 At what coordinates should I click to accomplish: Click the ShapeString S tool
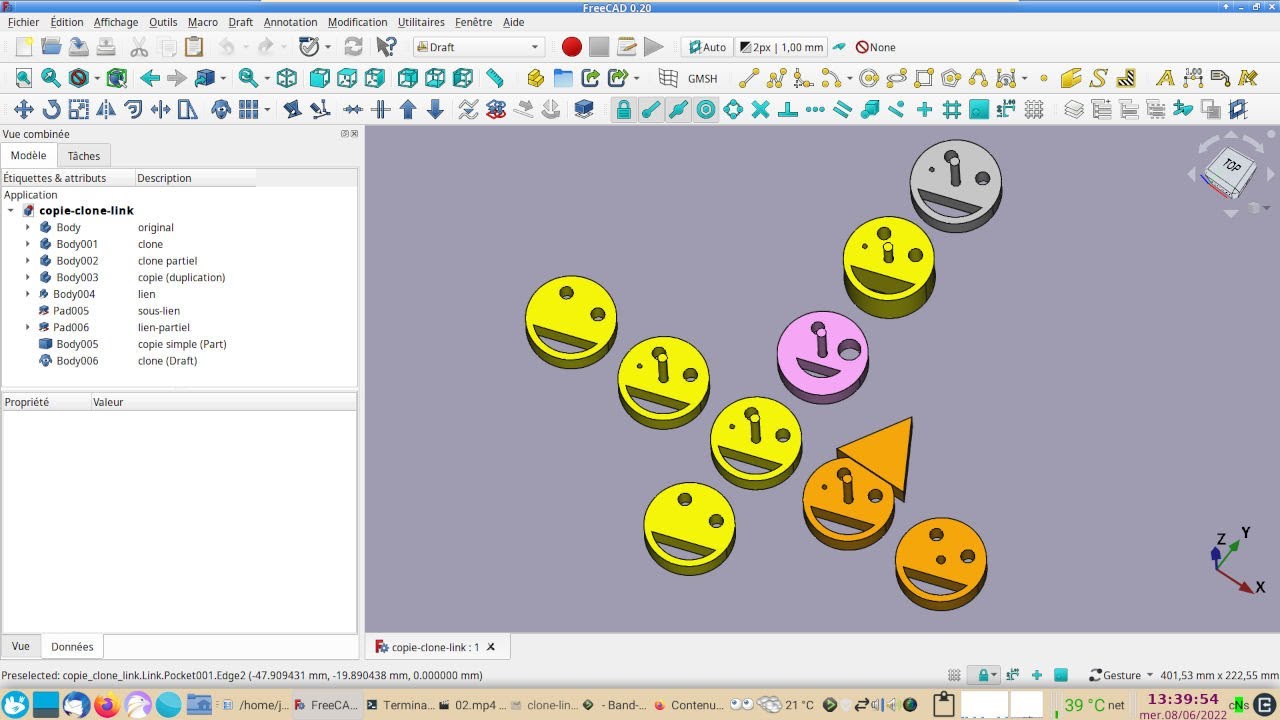click(x=1098, y=78)
